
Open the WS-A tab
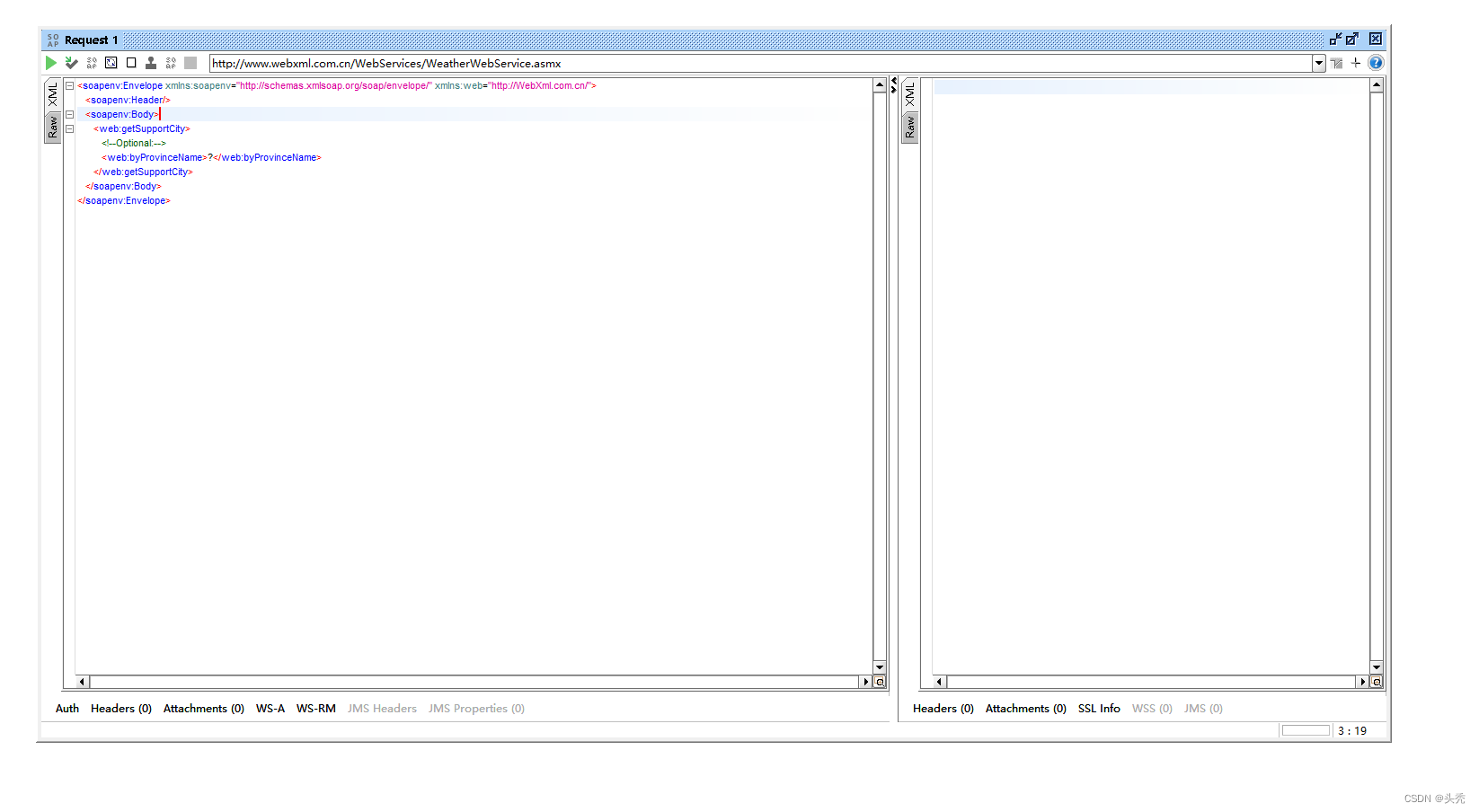tap(270, 709)
